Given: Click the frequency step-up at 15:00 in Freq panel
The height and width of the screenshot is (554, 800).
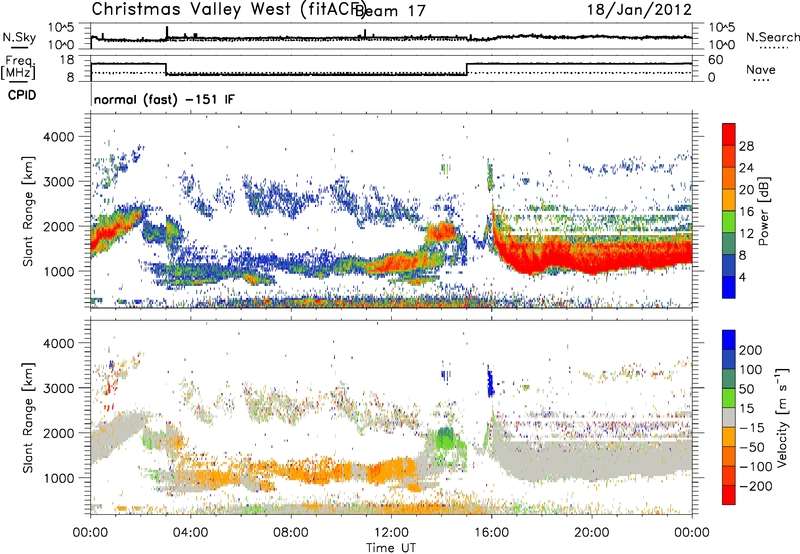Looking at the screenshot, I should pos(467,69).
